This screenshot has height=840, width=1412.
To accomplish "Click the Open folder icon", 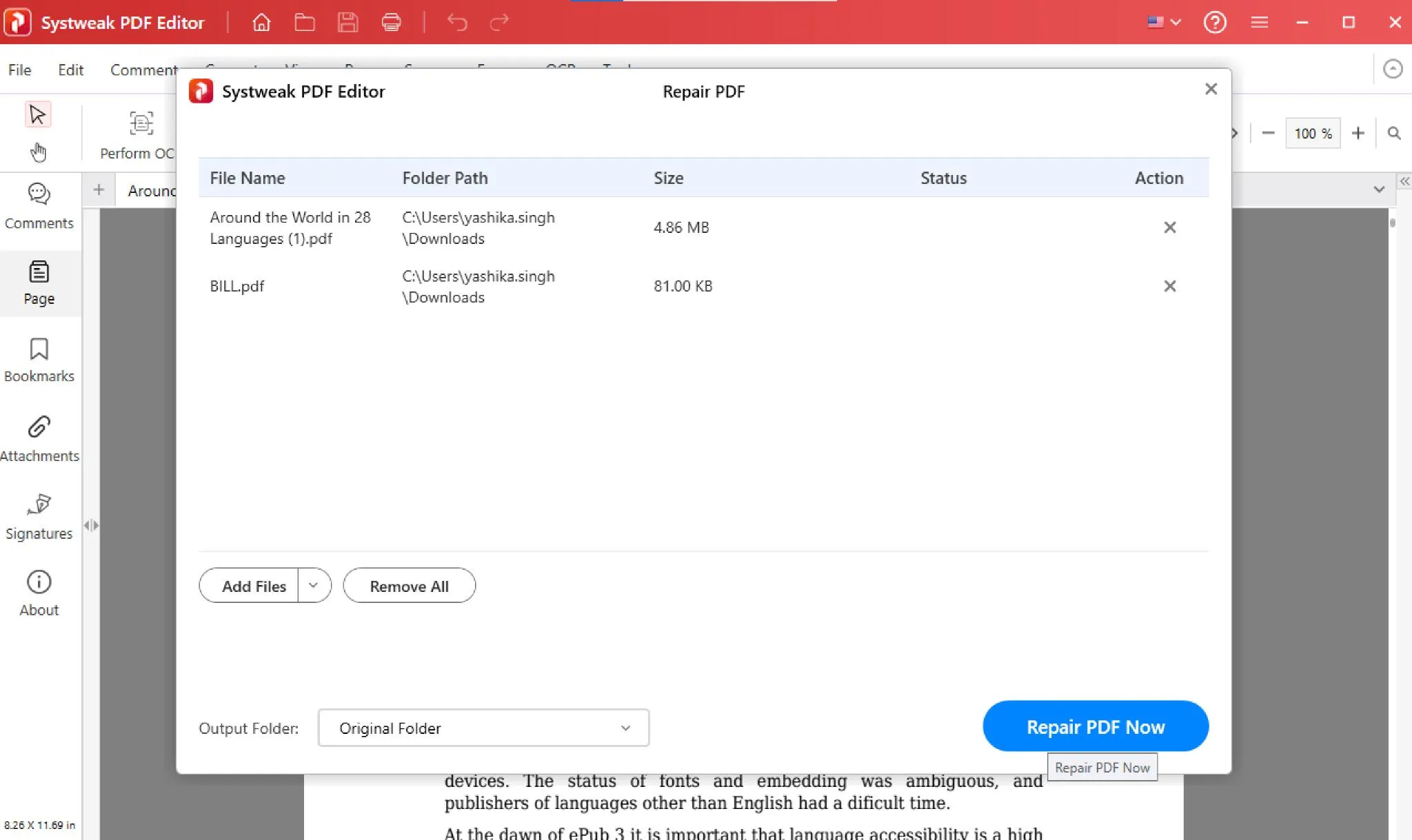I will pyautogui.click(x=305, y=23).
